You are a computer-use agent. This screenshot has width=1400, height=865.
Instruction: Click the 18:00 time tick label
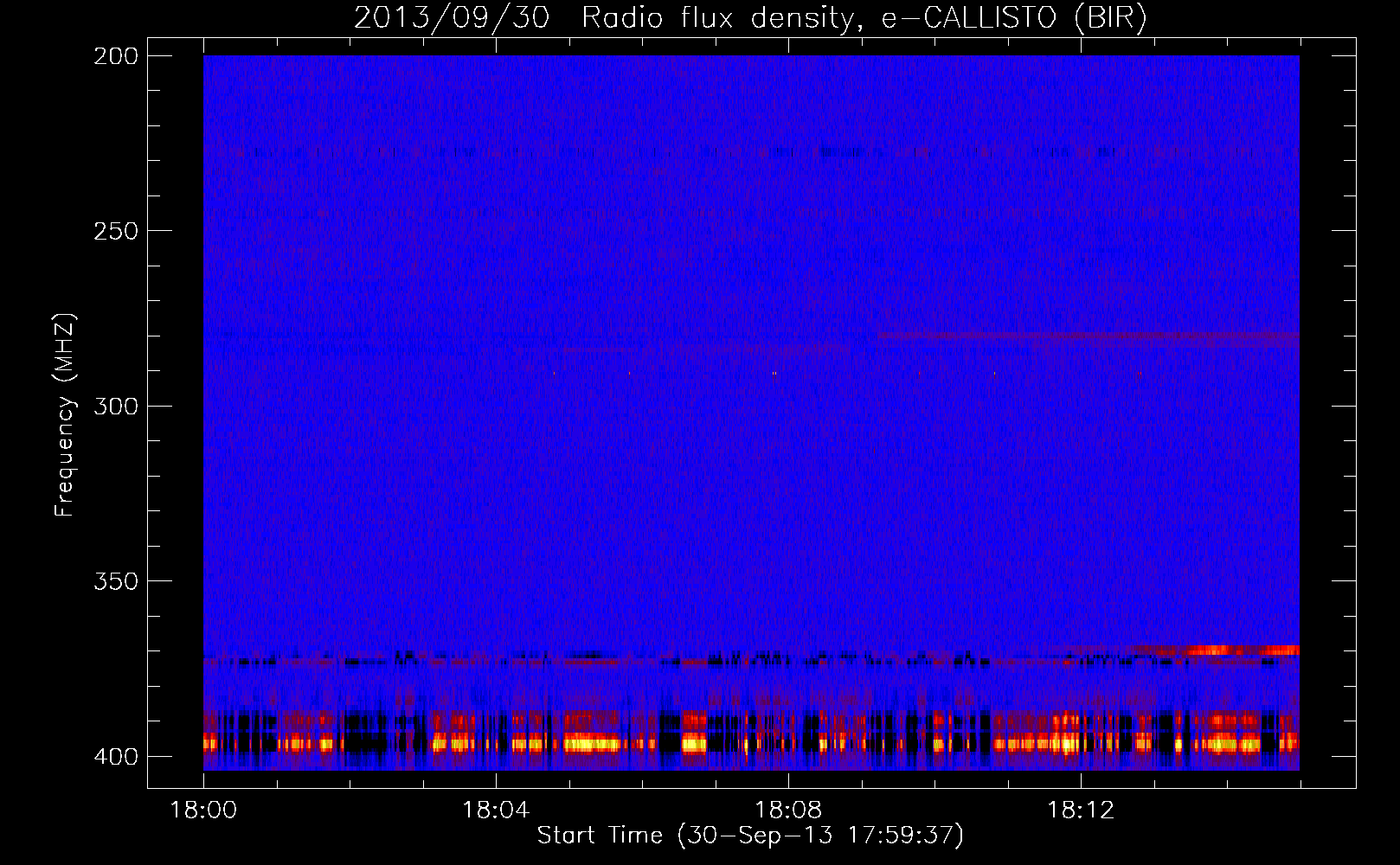click(203, 810)
